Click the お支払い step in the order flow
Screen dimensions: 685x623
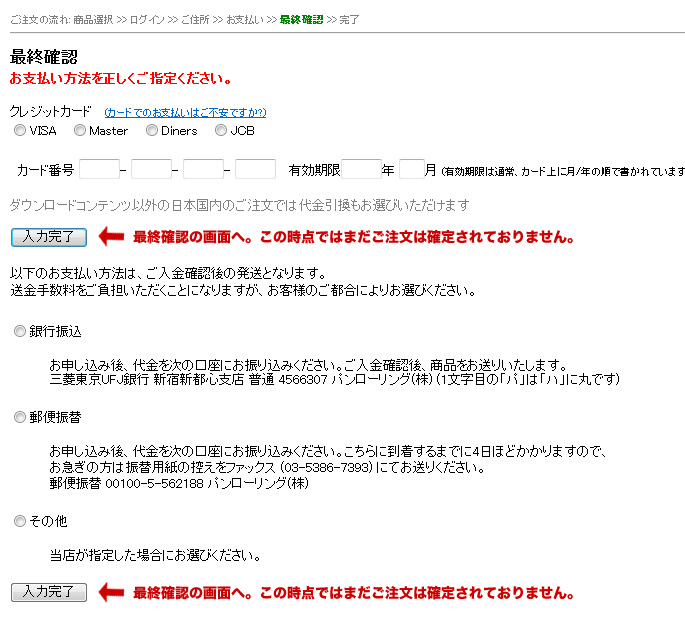244,20
